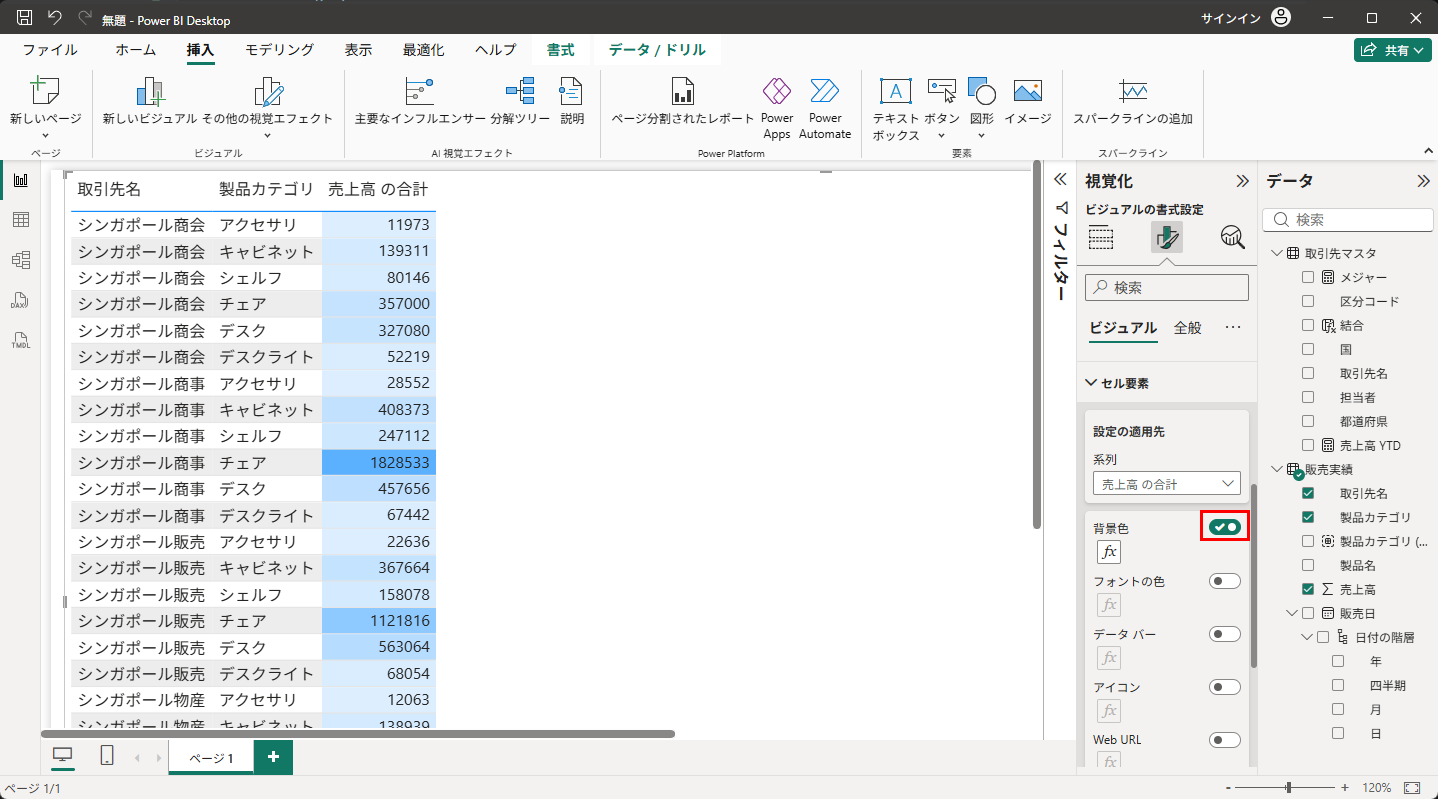This screenshot has width=1438, height=799.
Task: Insert 説明 smart narrative visual
Action: pos(572,101)
